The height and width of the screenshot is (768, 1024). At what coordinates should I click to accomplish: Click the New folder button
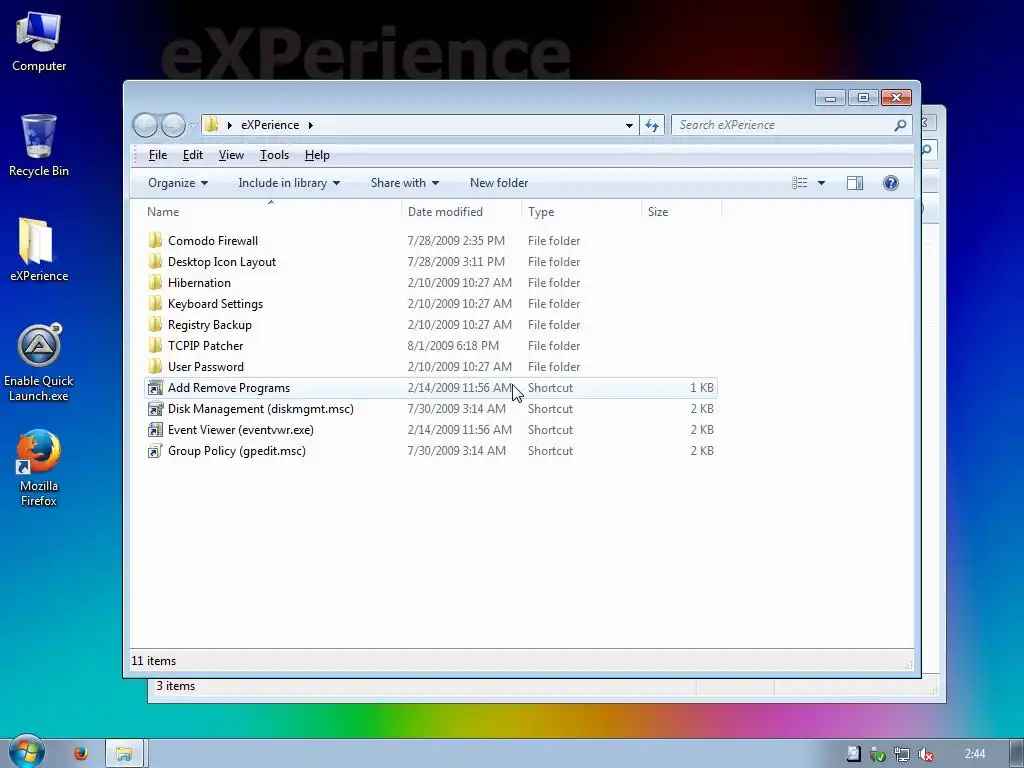click(499, 183)
